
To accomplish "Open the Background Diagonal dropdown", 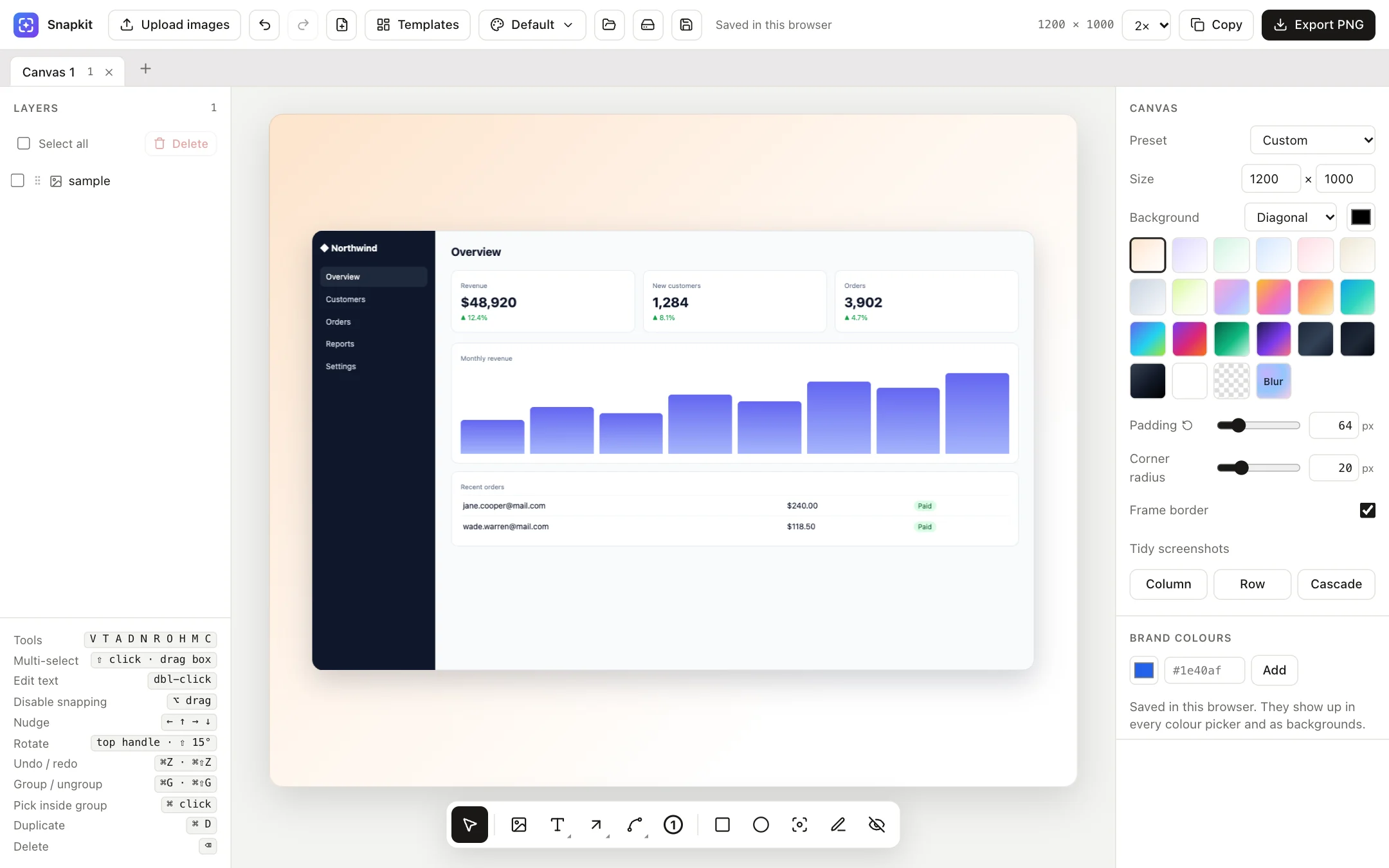I will 1291,217.
